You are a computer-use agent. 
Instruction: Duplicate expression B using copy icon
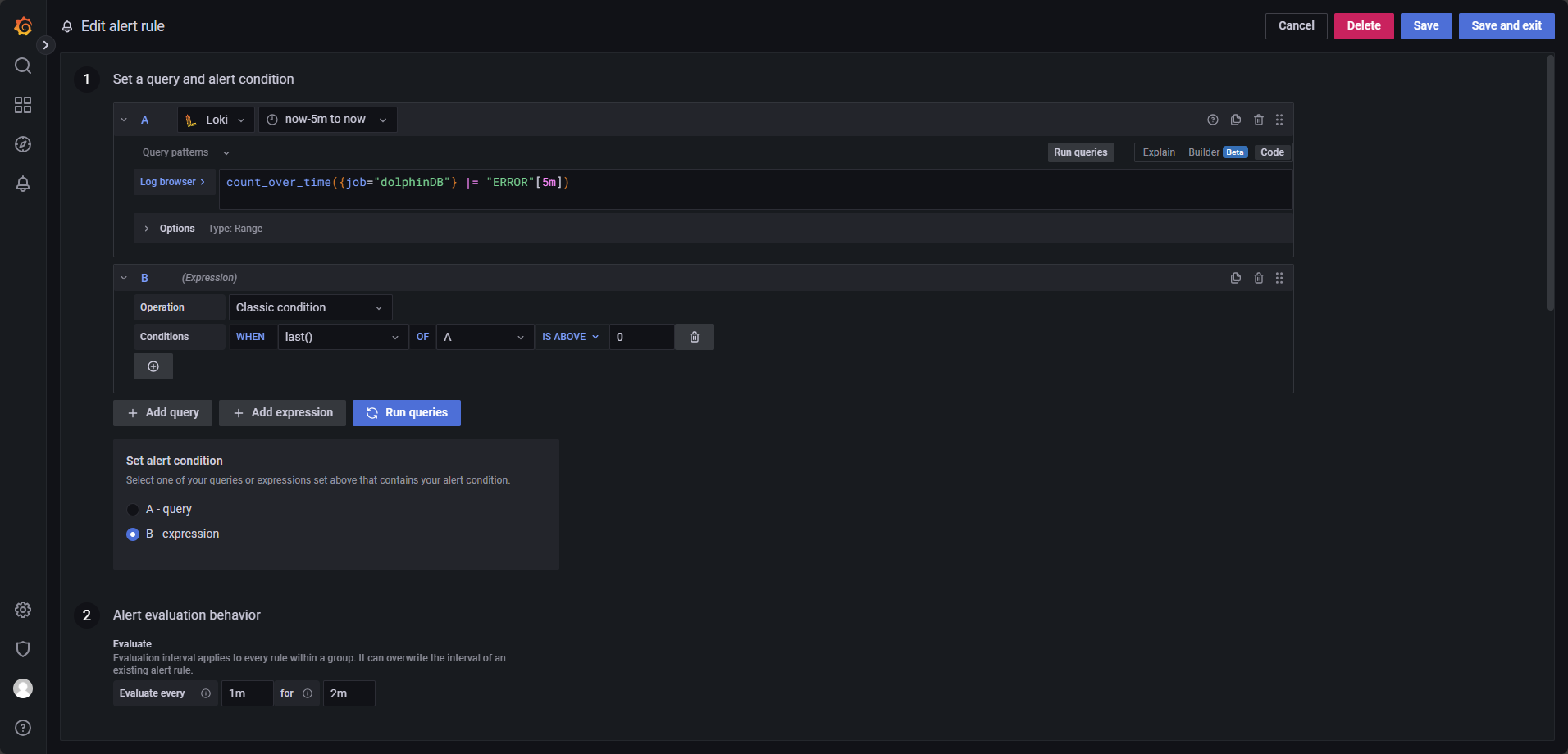pyautogui.click(x=1236, y=278)
